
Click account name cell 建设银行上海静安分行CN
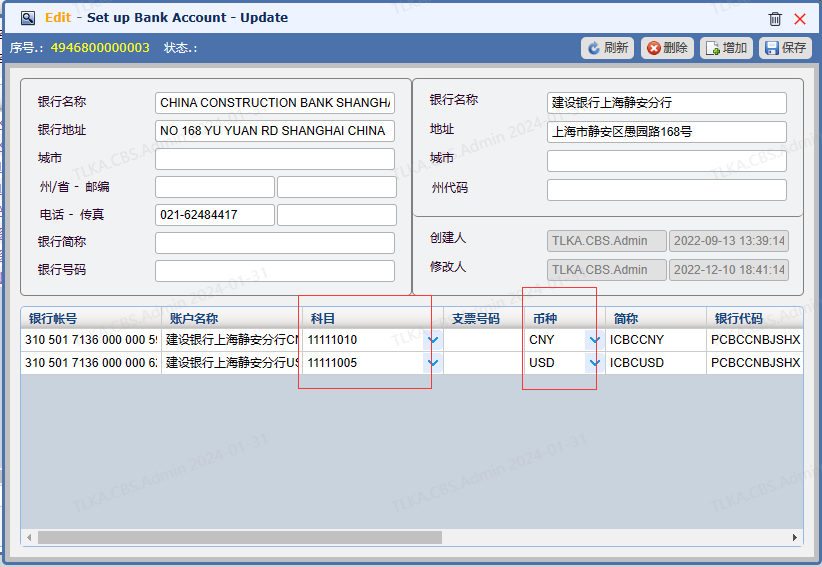[x=232, y=340]
